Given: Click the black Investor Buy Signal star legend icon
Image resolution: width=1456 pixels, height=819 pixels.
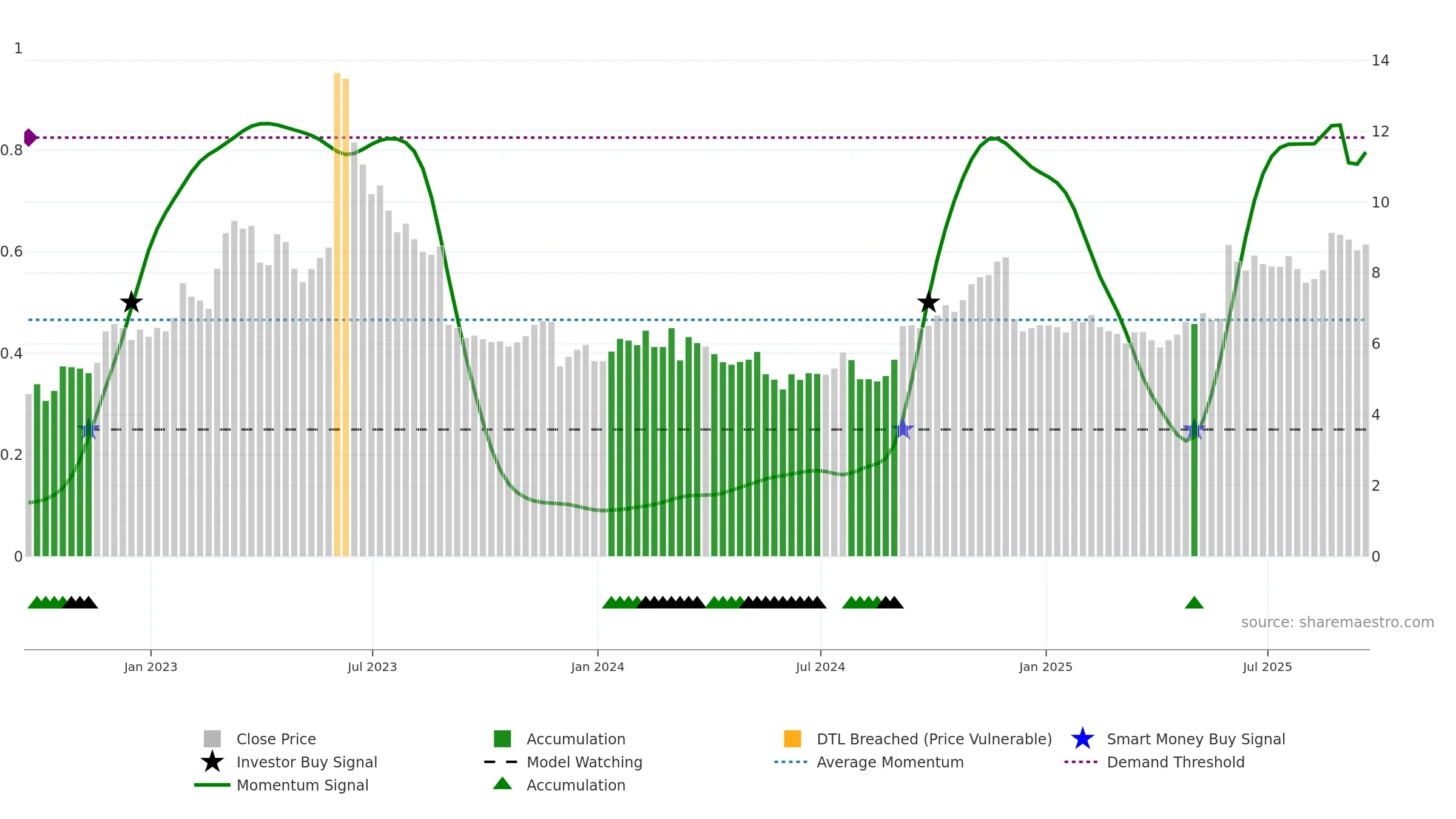Looking at the screenshot, I should click(212, 762).
